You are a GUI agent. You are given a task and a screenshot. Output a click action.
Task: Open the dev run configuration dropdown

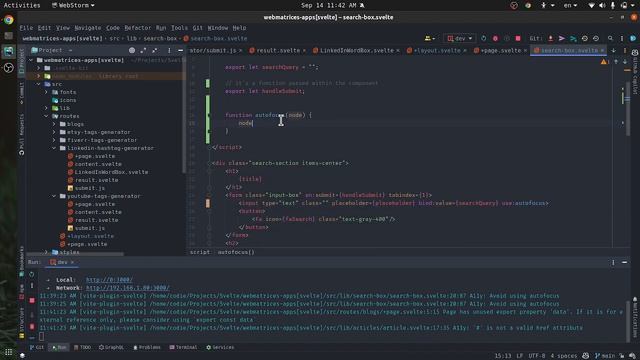pos(460,38)
